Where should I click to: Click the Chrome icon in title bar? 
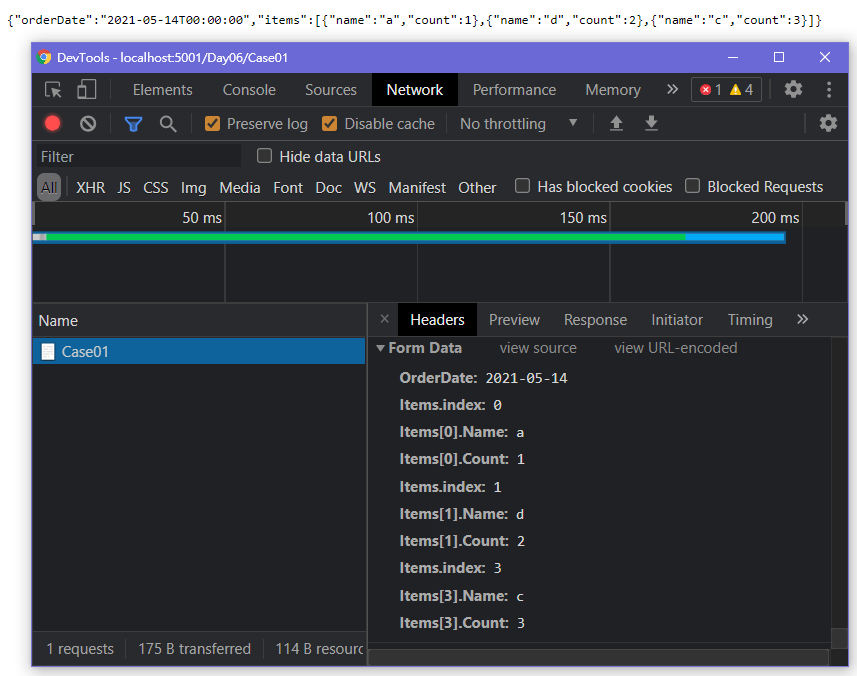click(x=44, y=57)
